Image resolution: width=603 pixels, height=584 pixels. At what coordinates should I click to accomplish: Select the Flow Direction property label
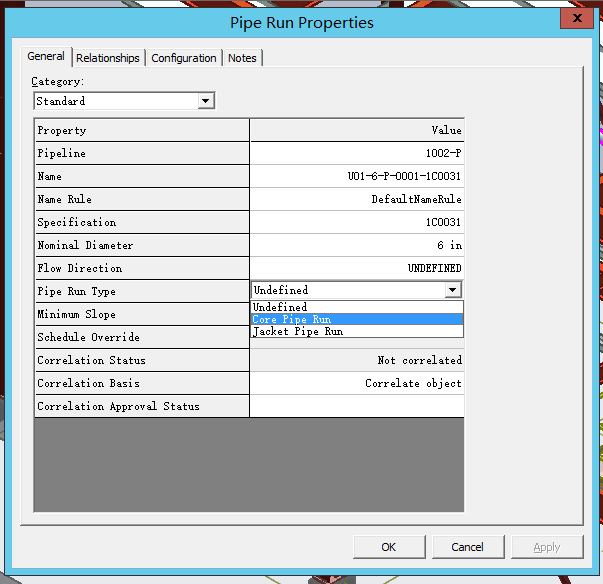click(142, 268)
